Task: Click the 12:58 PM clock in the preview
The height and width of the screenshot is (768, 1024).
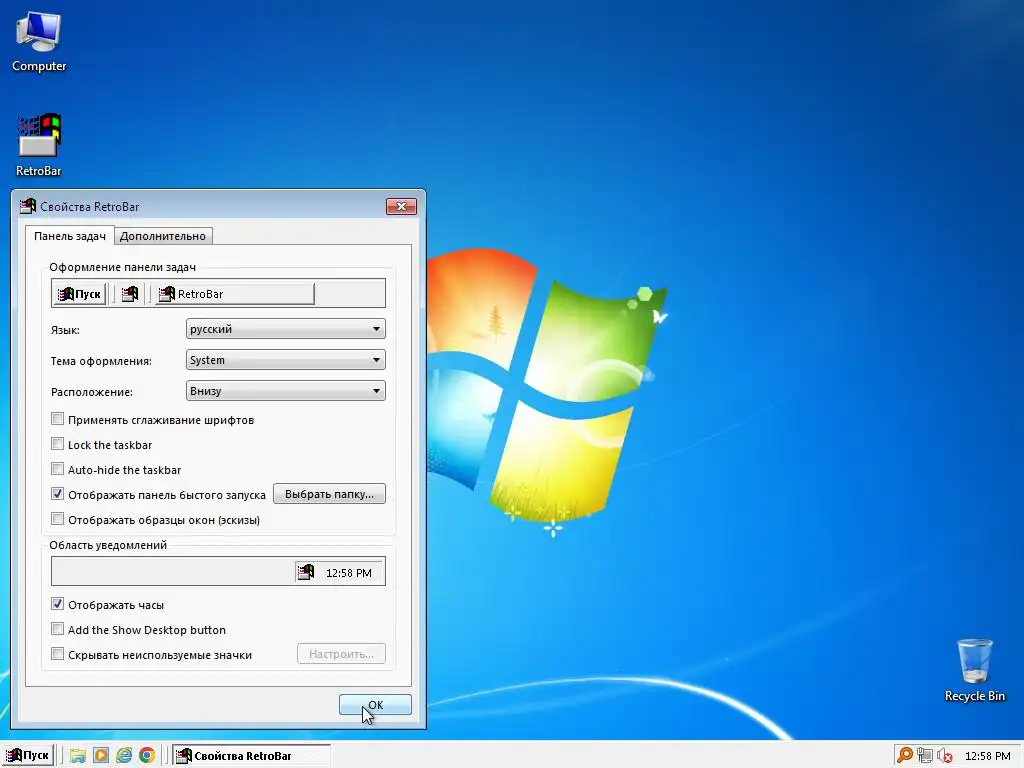Action: coord(349,573)
